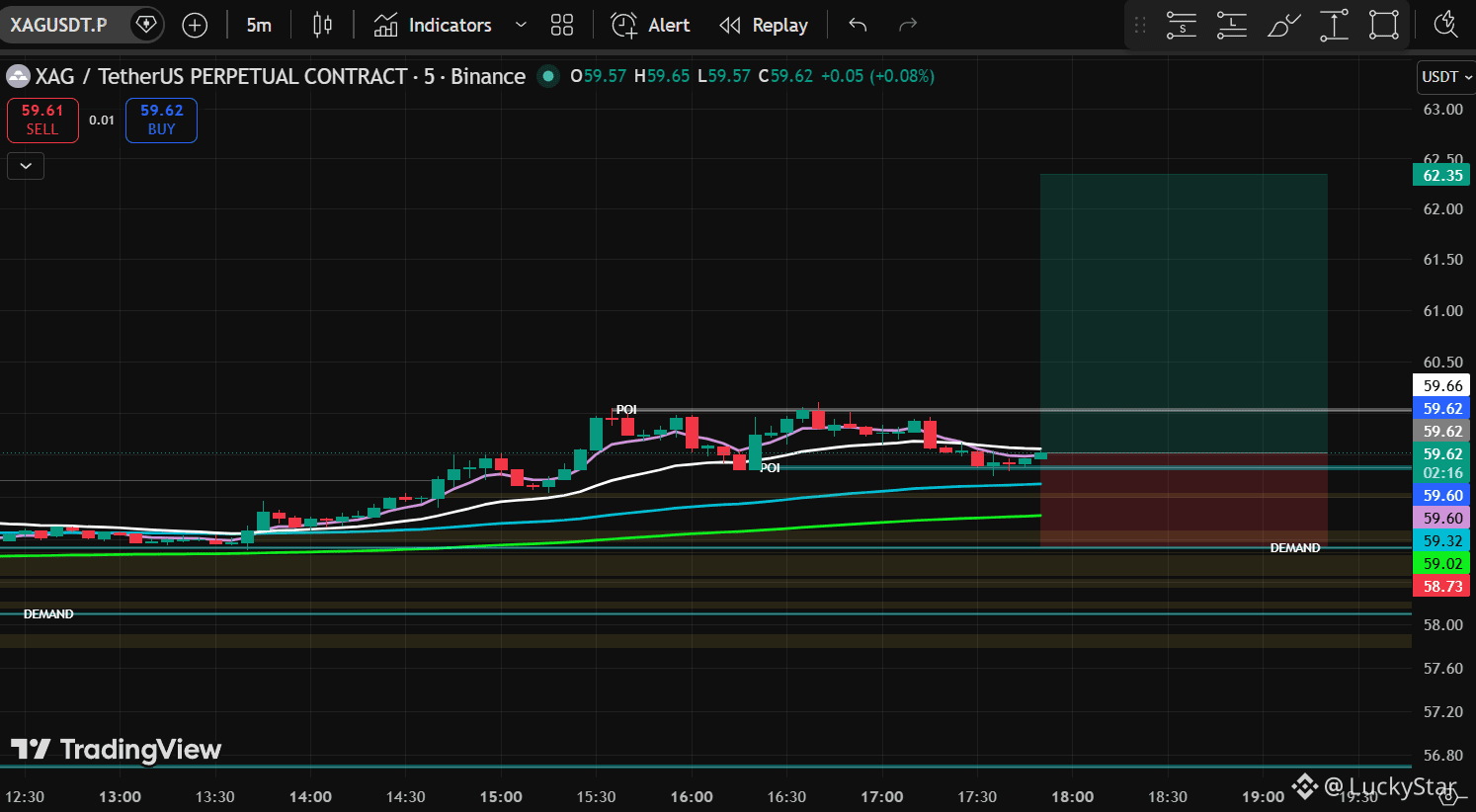Select the Brush drawing tool
This screenshot has width=1476, height=812.
1283,25
